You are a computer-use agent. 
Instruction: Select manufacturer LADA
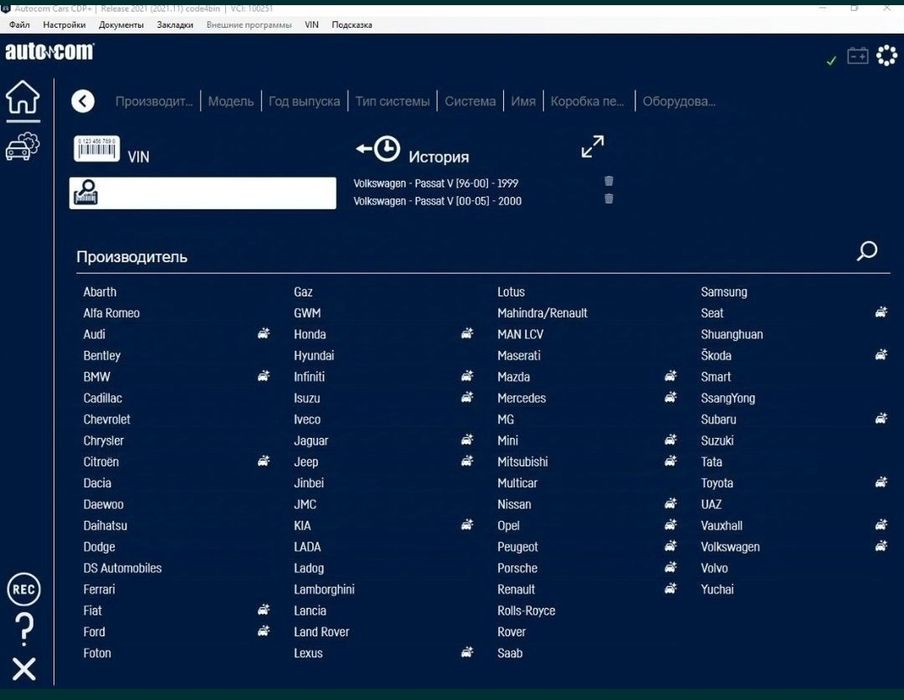pos(307,547)
